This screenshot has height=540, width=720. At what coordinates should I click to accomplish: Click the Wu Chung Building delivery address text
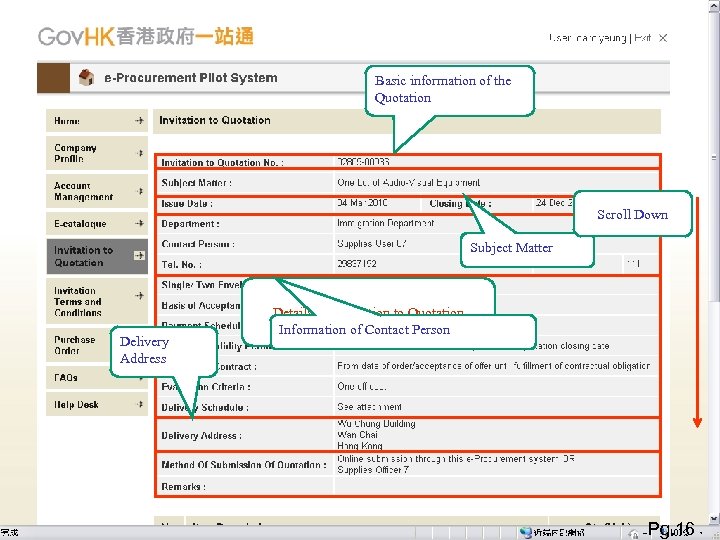(376, 423)
